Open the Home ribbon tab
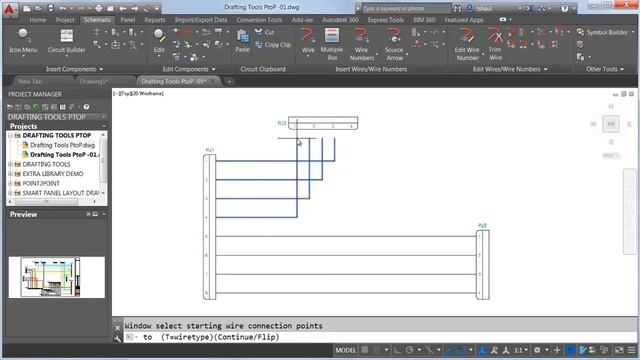This screenshot has height=360, width=640. point(38,20)
